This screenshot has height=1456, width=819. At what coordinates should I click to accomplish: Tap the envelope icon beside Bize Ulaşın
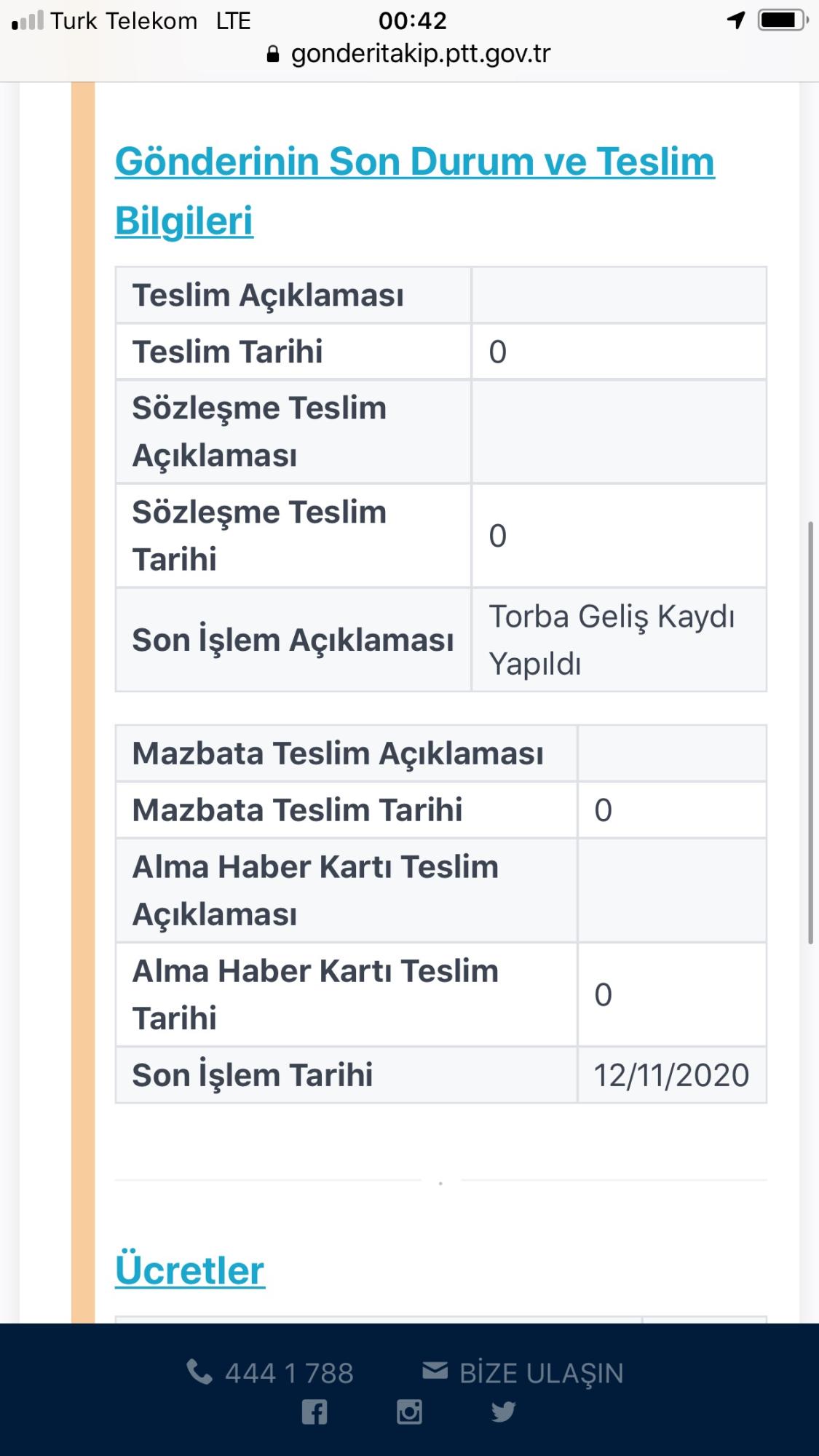[435, 1371]
